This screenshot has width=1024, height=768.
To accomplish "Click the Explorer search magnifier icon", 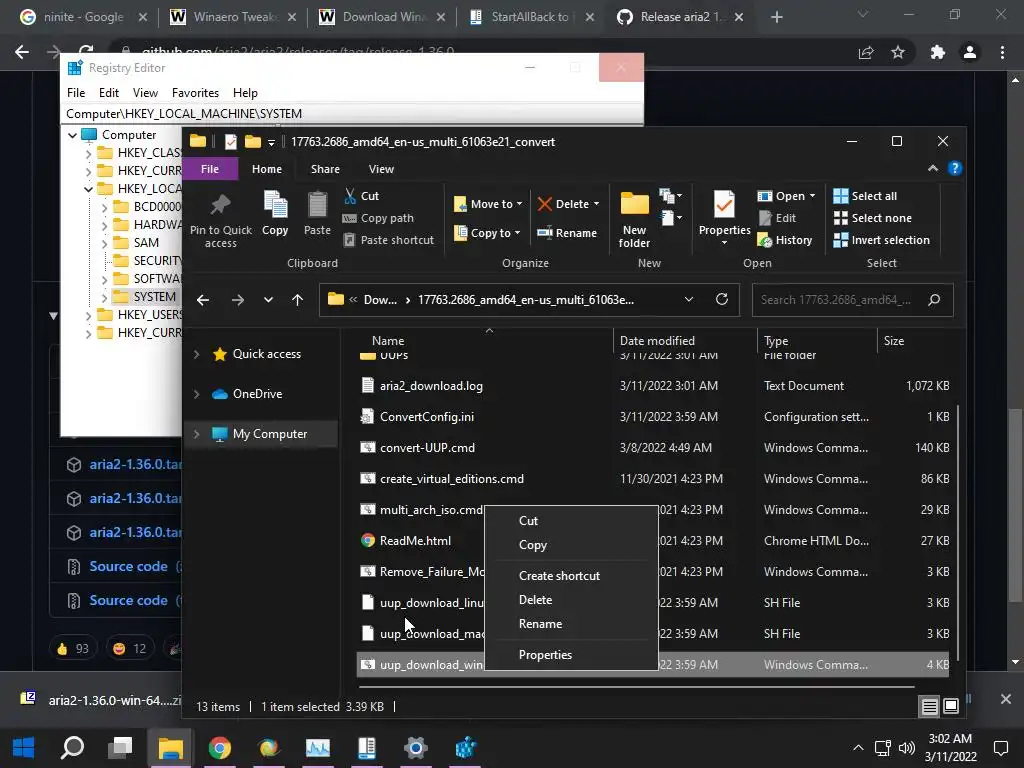I will [x=934, y=300].
